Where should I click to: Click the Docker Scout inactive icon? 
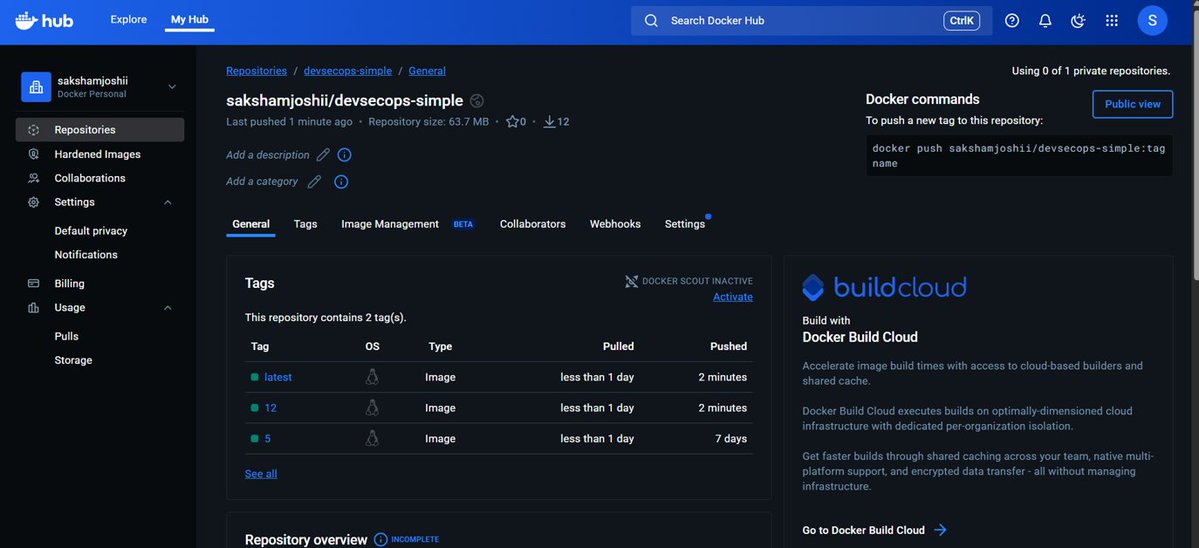(x=632, y=281)
